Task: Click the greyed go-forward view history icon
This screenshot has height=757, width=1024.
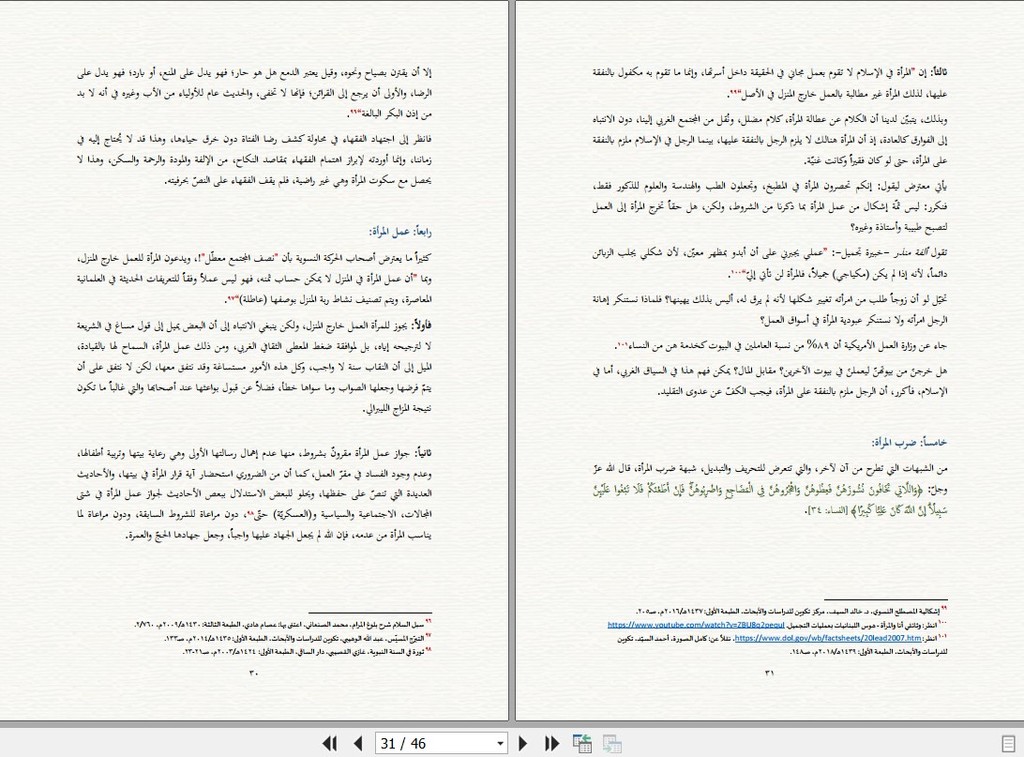Action: (x=612, y=743)
